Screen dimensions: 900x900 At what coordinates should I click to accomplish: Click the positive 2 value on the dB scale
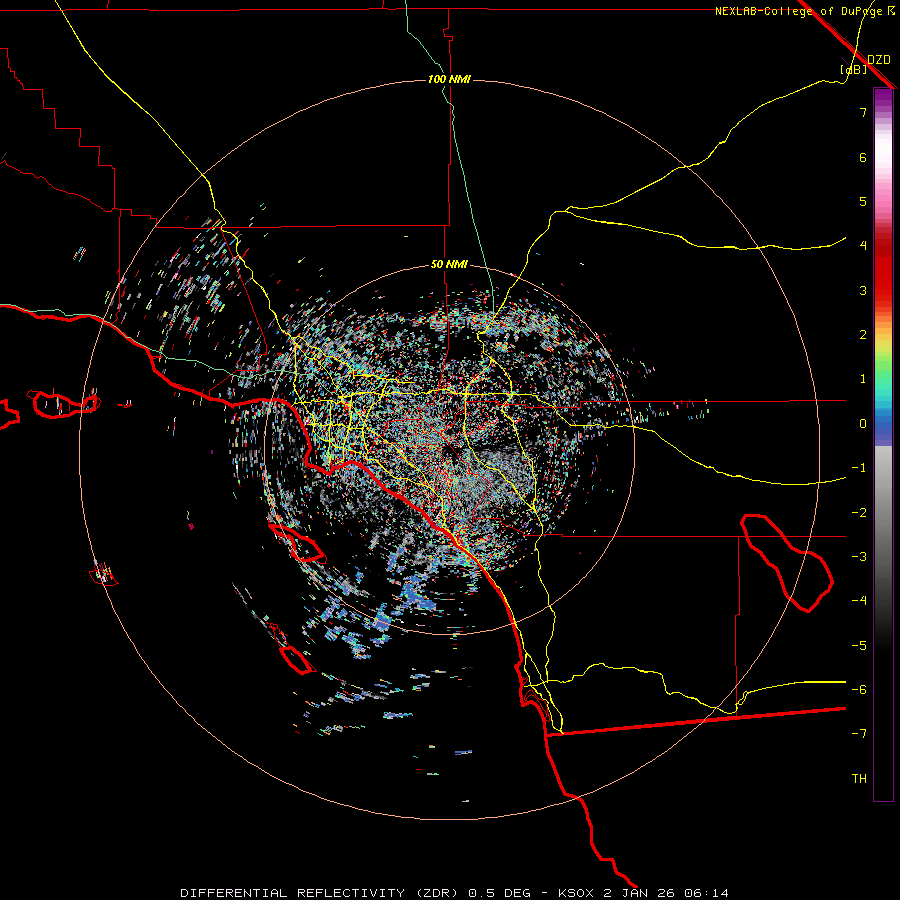coord(863,335)
